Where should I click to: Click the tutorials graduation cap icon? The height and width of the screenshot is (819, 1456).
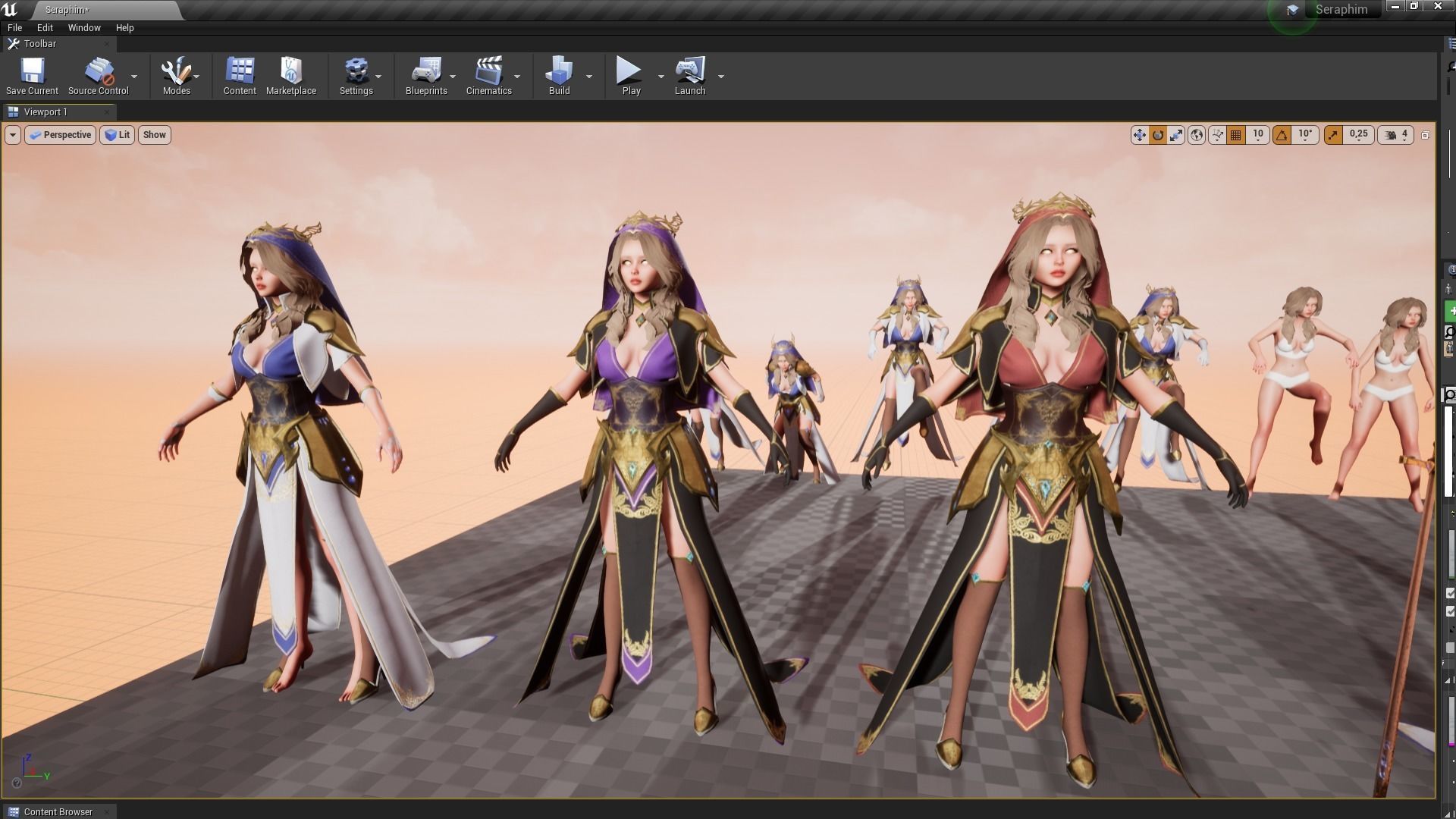click(1292, 10)
